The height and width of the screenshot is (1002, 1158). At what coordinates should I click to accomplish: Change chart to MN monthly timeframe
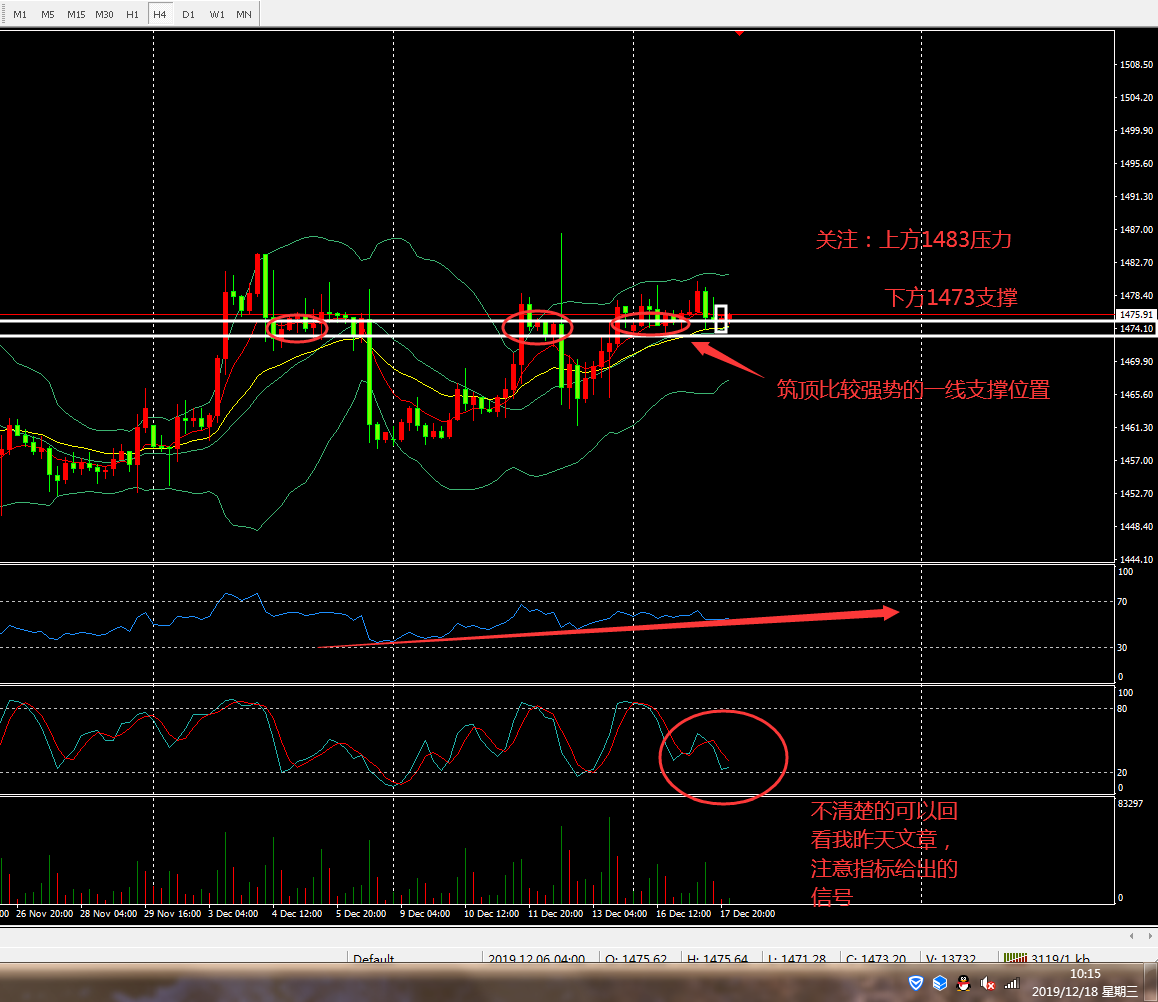(x=244, y=14)
